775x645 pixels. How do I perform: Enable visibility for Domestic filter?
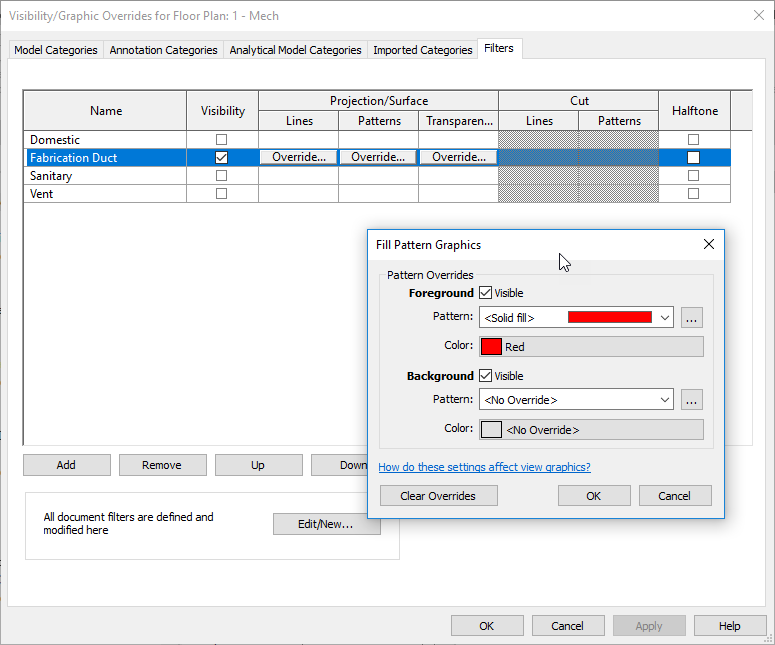[222, 140]
